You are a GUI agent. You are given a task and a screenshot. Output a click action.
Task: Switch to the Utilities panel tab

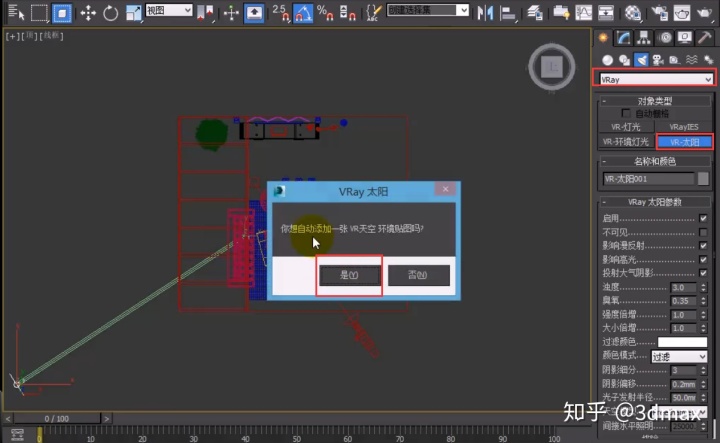704,38
